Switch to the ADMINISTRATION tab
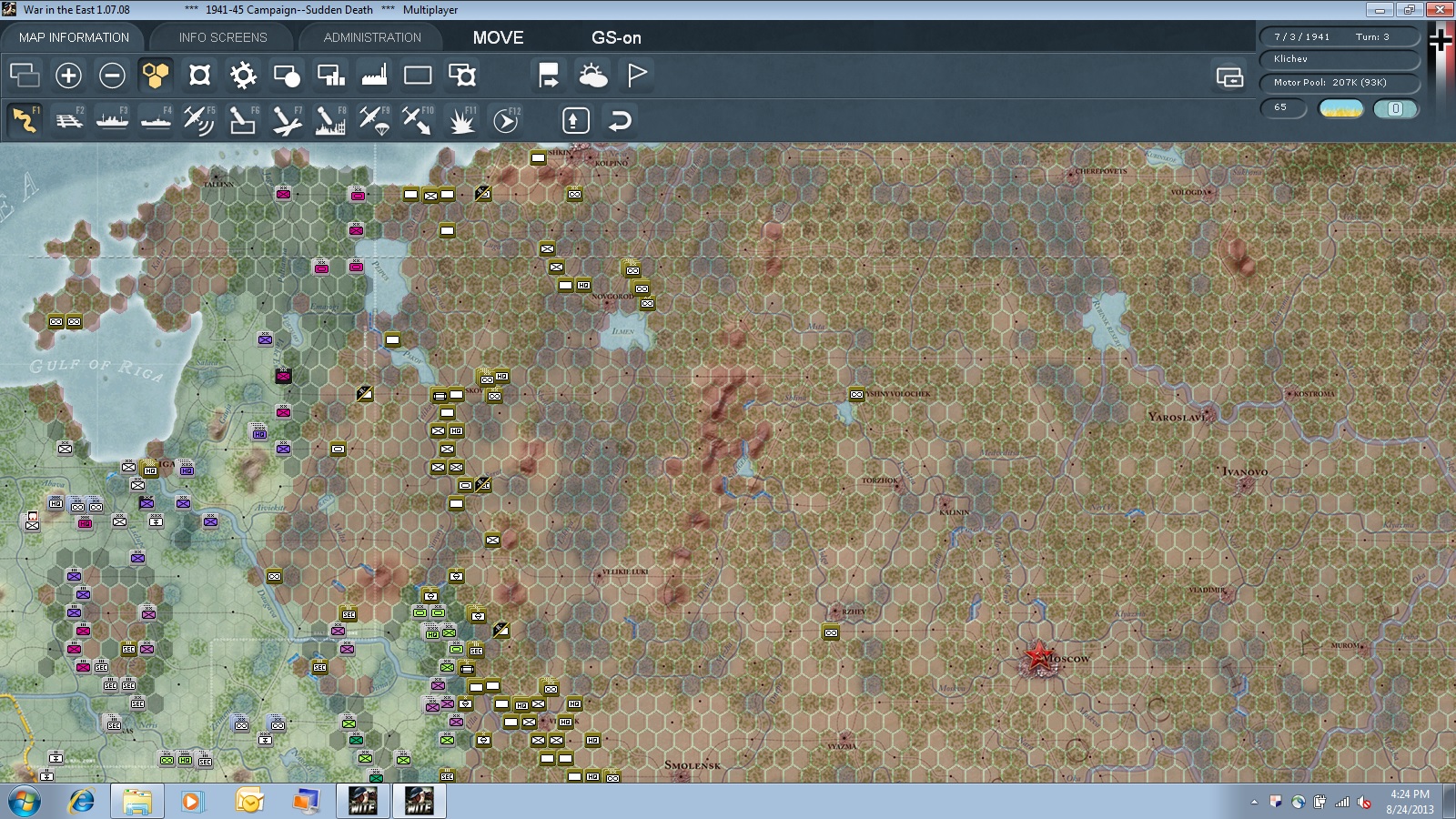1456x819 pixels. coord(372,37)
